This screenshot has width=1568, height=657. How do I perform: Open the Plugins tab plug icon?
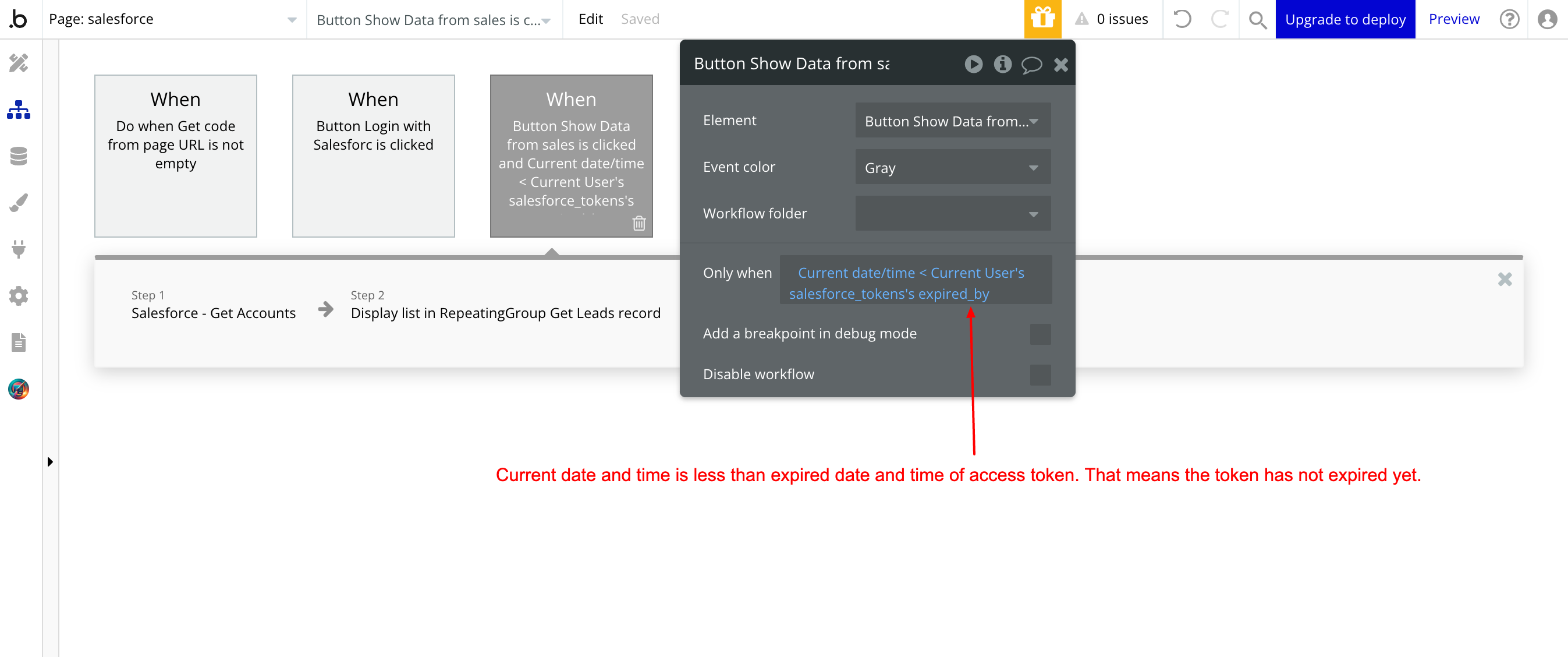point(19,249)
